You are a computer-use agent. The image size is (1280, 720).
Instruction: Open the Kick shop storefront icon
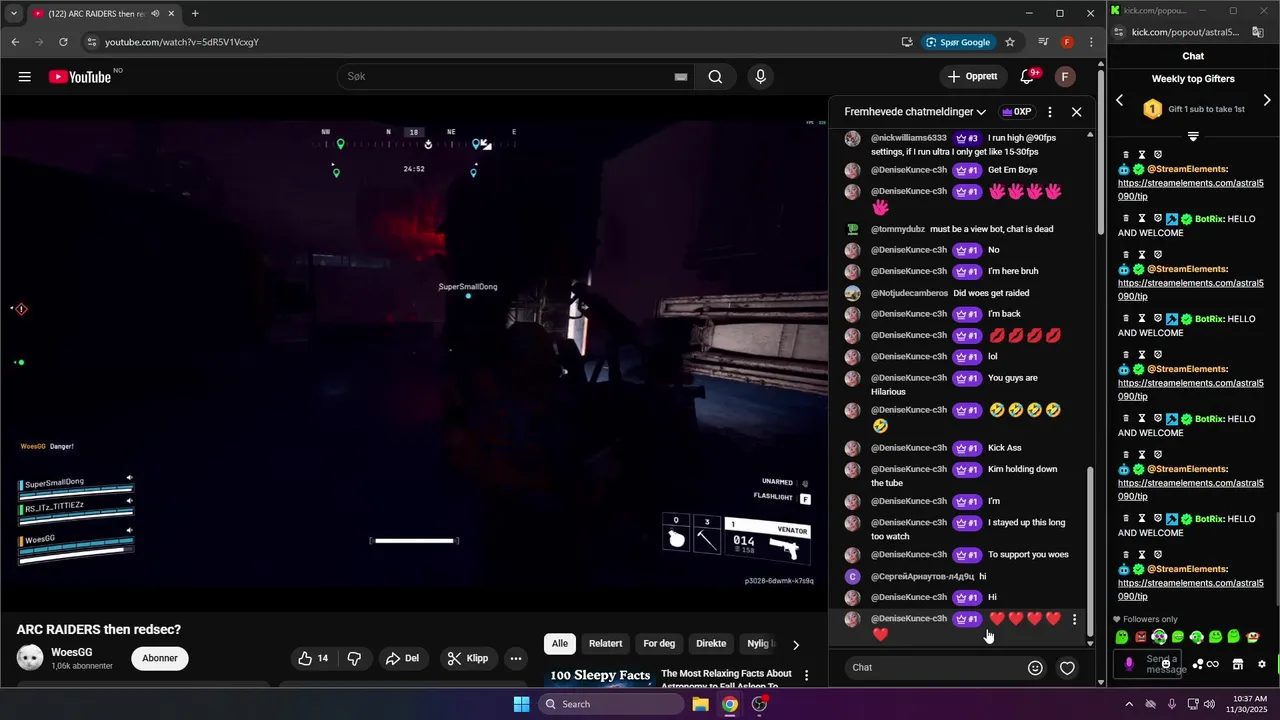pyautogui.click(x=1237, y=664)
